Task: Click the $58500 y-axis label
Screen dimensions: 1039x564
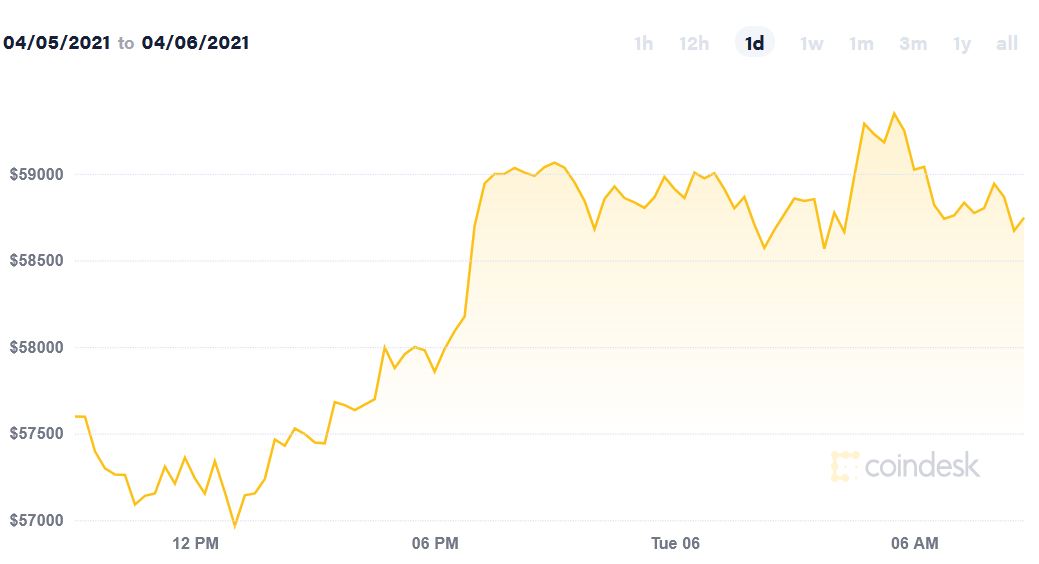Action: point(36,260)
